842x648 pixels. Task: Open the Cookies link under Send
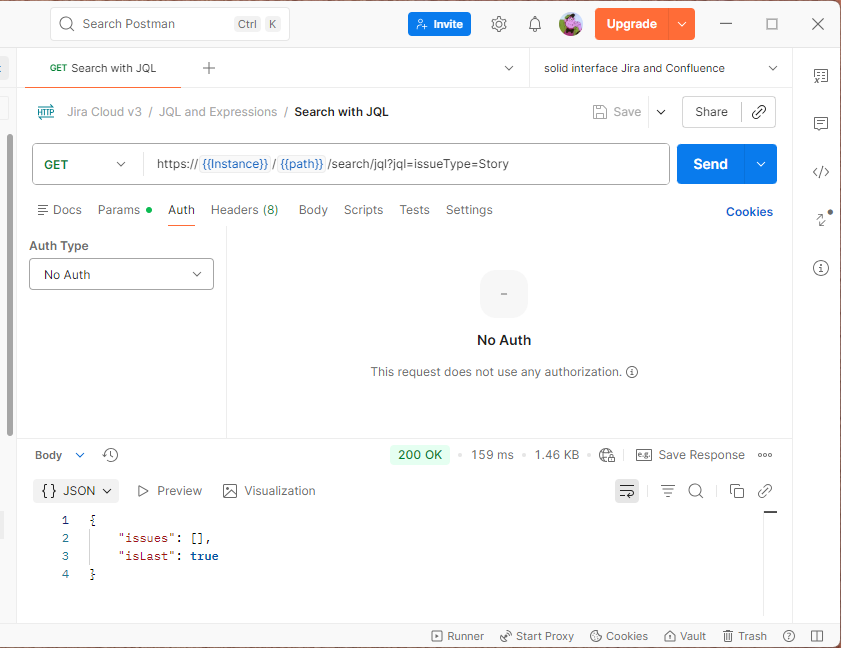(x=749, y=212)
